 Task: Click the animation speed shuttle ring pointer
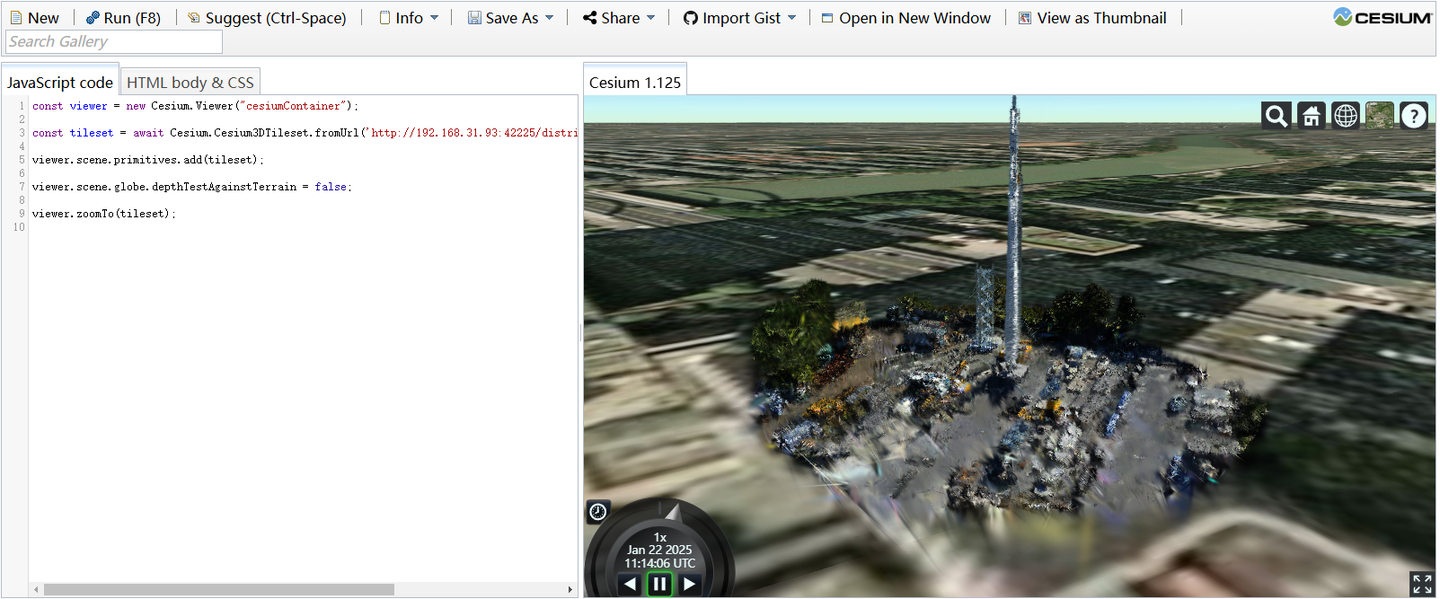(673, 512)
